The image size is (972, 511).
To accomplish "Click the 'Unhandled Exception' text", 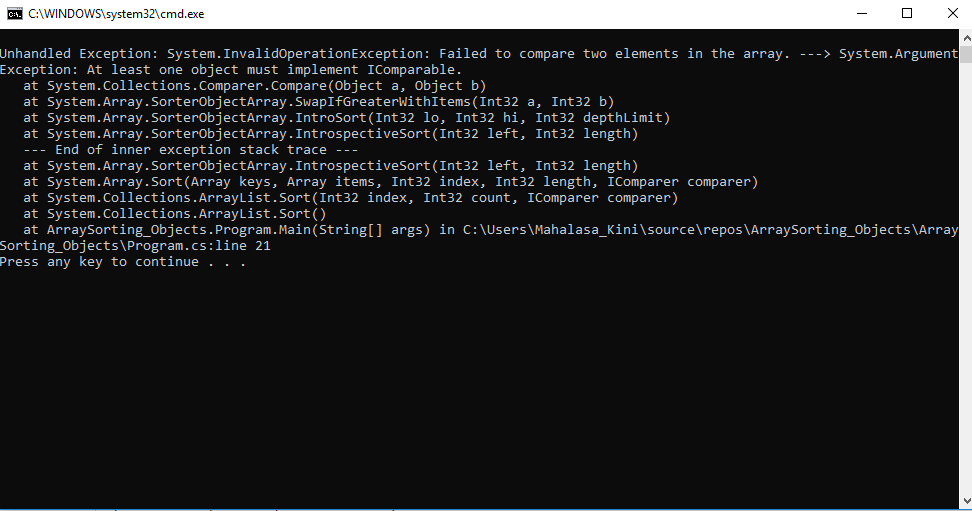I will tap(75, 53).
